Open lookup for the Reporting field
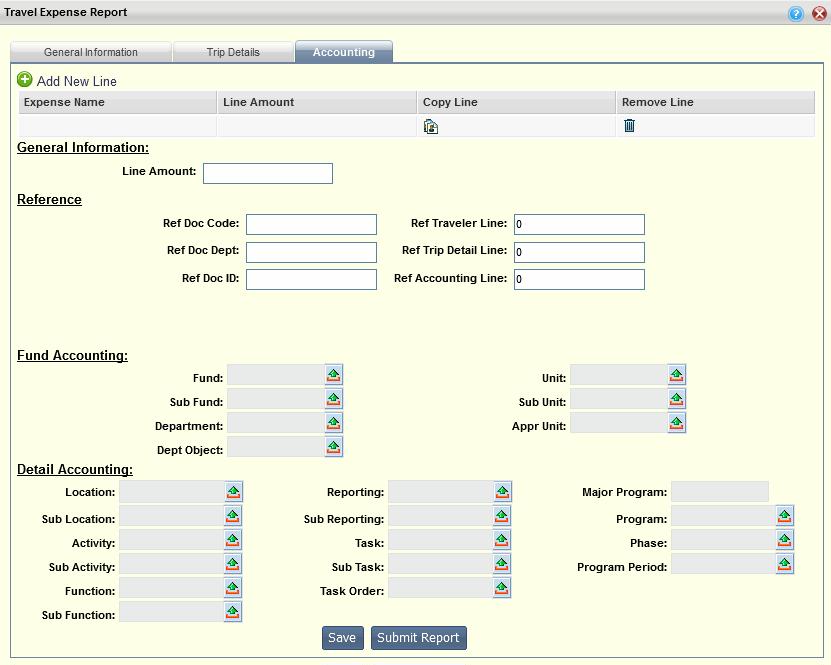The height and width of the screenshot is (665, 831). (x=502, y=492)
